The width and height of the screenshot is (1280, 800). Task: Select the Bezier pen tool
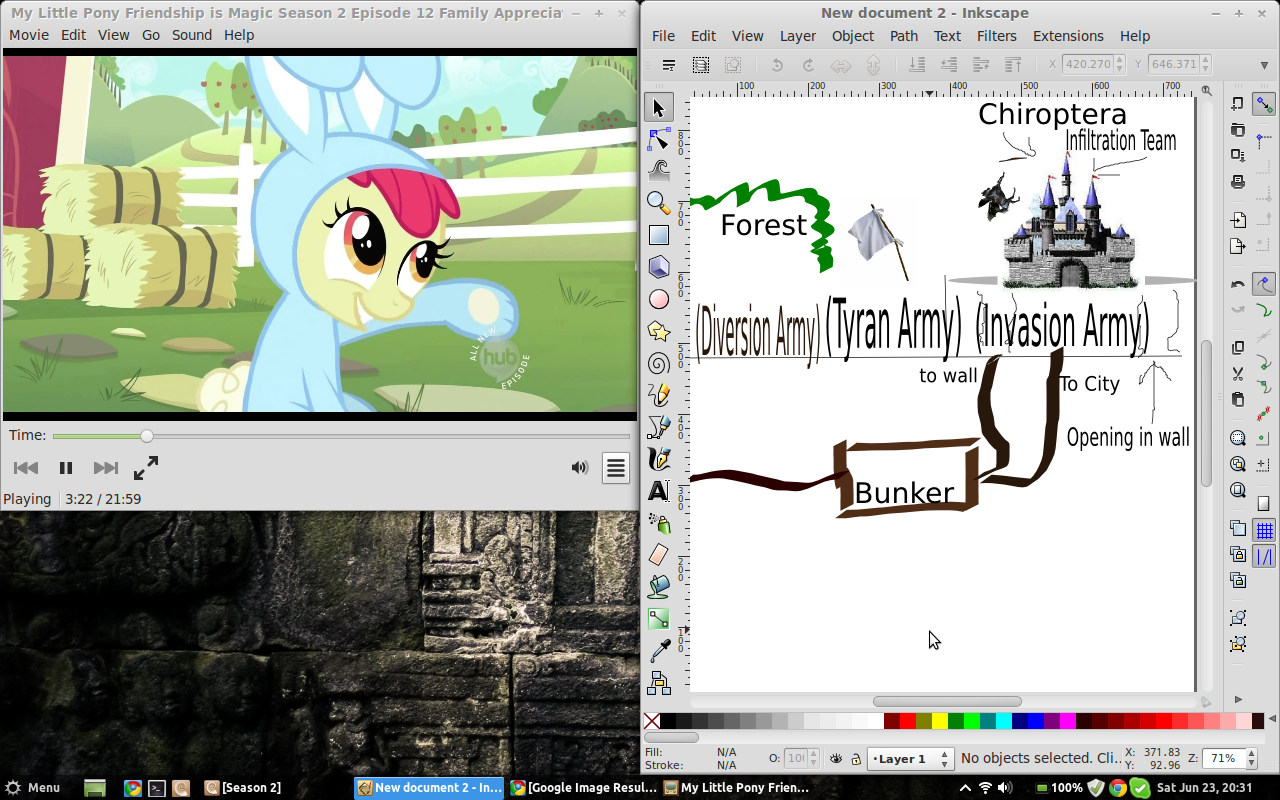tap(659, 427)
